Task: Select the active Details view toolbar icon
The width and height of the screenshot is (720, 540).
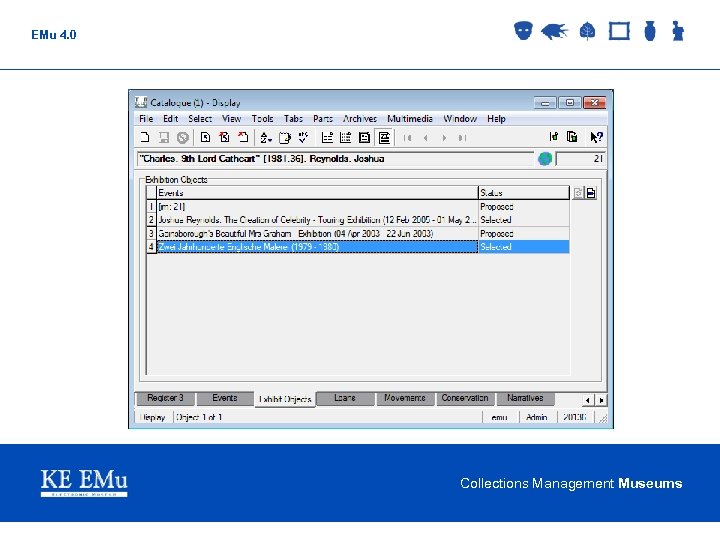Action: pyautogui.click(x=384, y=137)
